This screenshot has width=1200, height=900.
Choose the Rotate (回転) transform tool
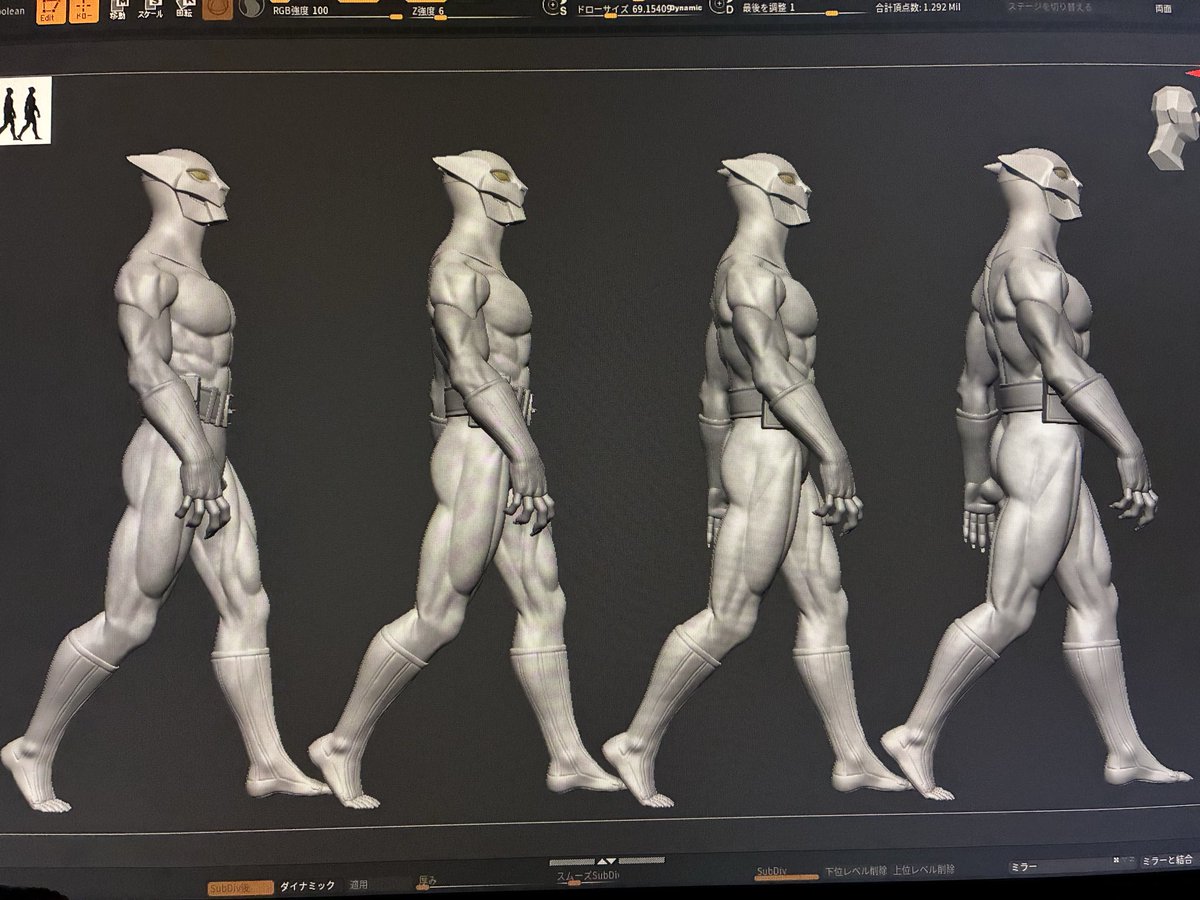[184, 11]
